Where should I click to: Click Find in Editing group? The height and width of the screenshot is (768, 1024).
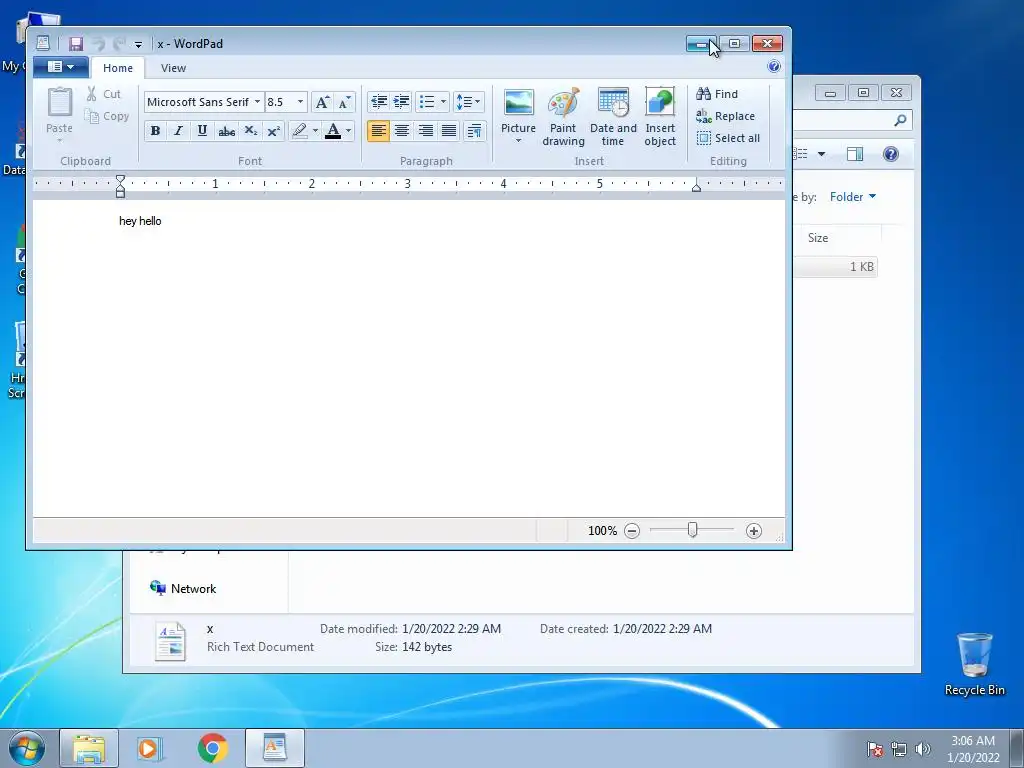pyautogui.click(x=717, y=94)
